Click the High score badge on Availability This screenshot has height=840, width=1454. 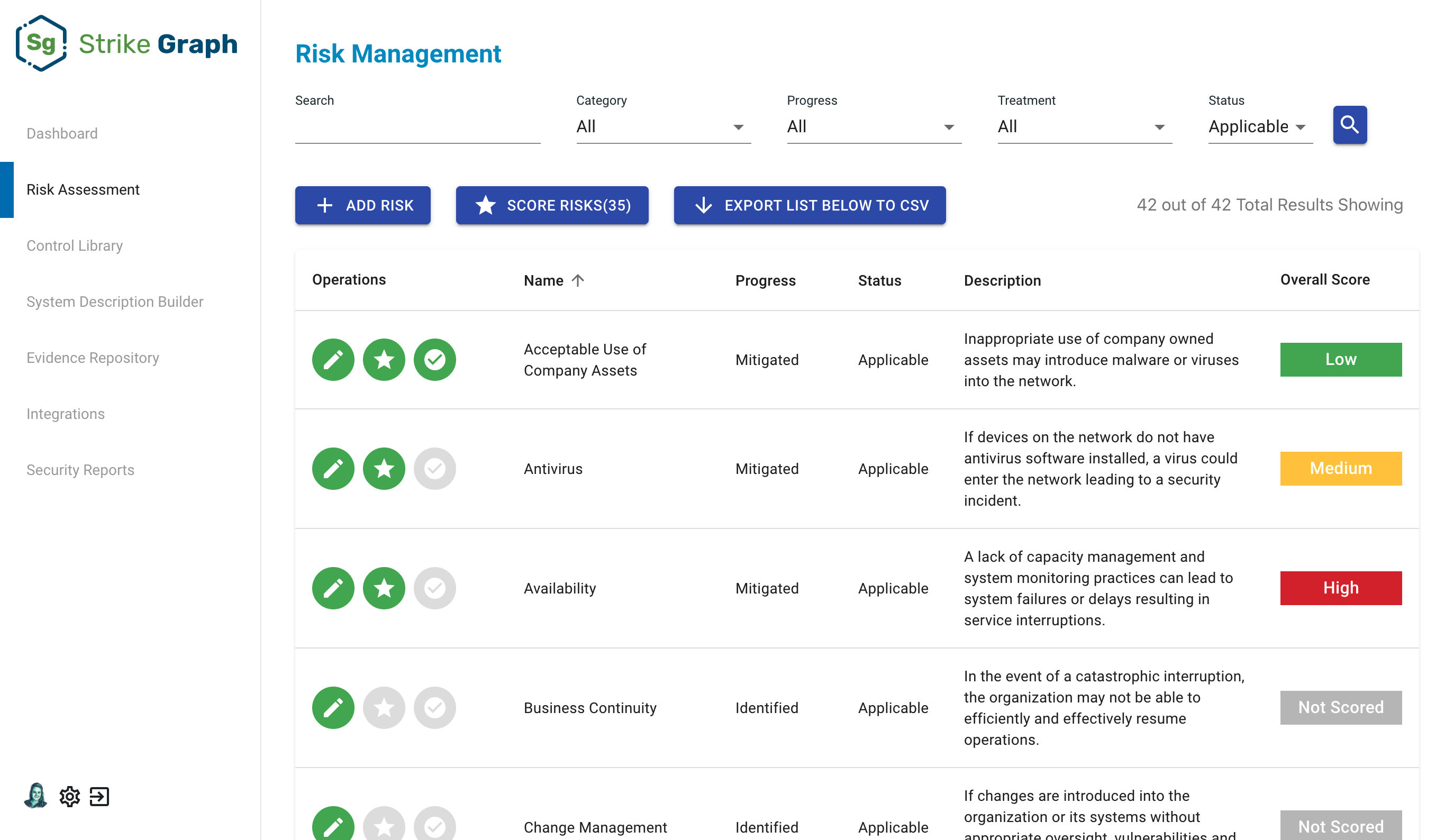click(x=1340, y=588)
